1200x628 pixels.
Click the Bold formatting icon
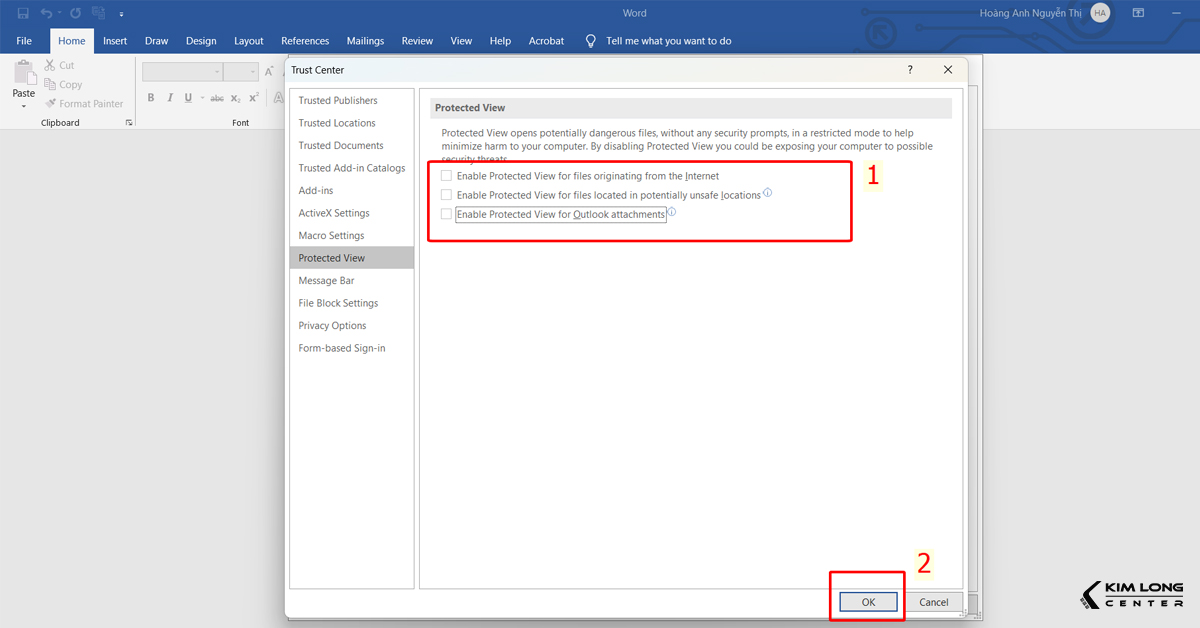[151, 98]
